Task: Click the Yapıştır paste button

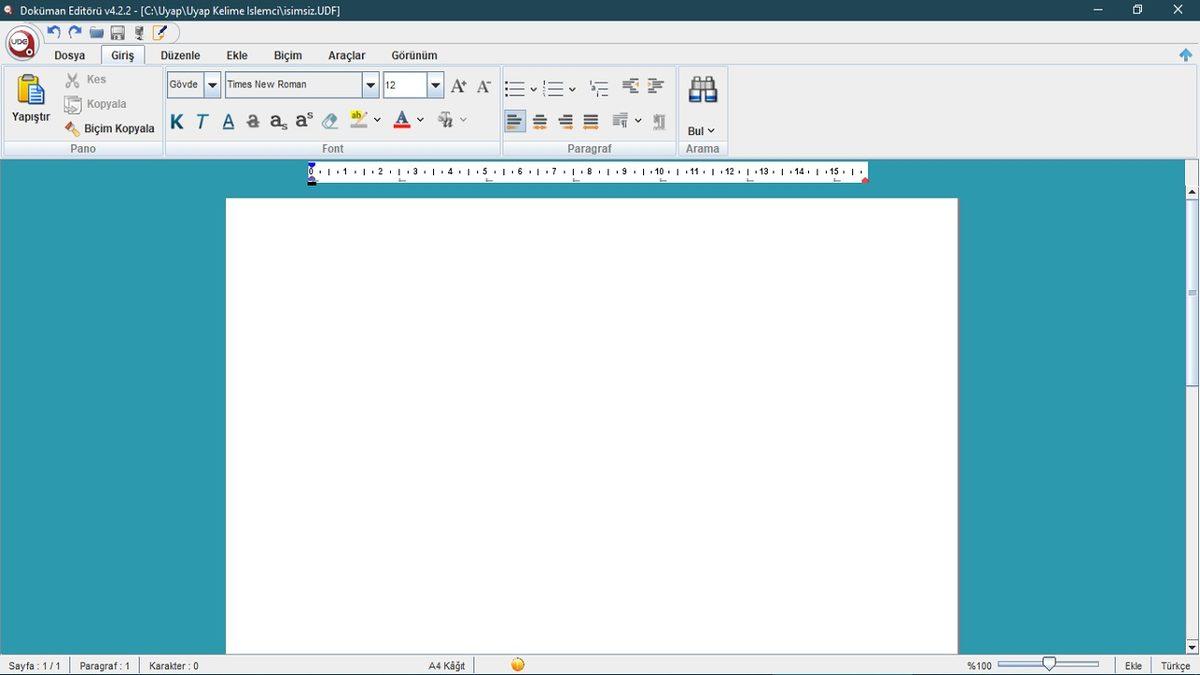Action: (31, 99)
